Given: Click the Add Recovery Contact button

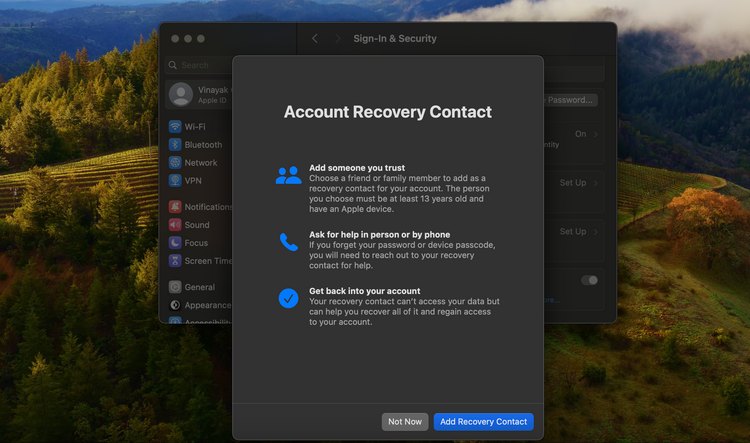Looking at the screenshot, I should [483, 421].
